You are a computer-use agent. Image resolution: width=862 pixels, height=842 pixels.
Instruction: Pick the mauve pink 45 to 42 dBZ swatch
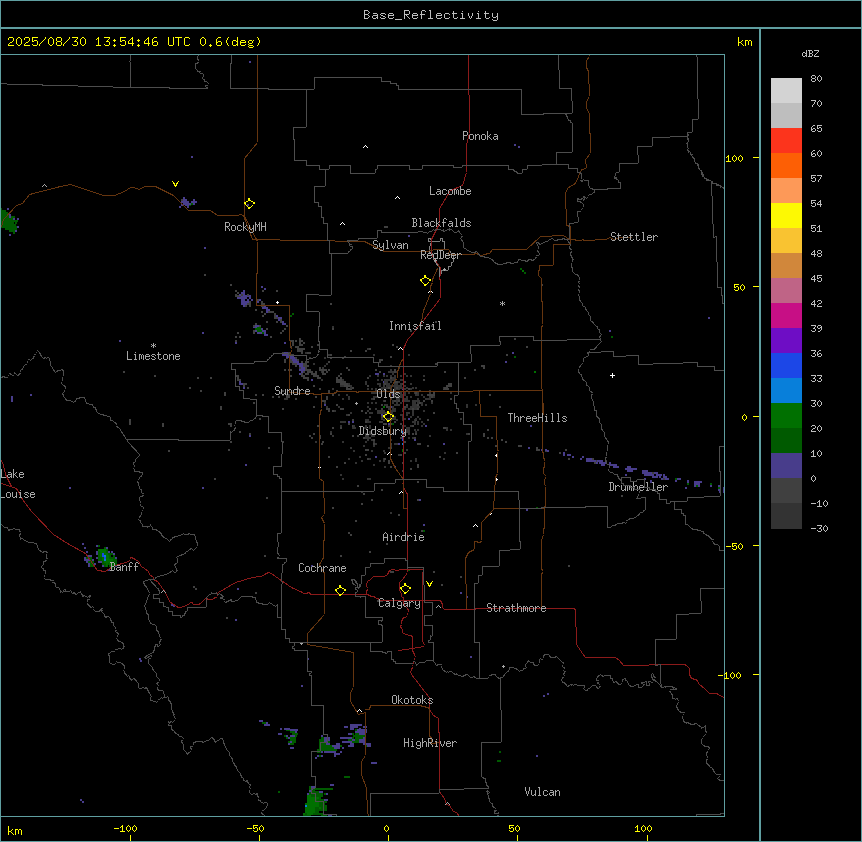[786, 291]
